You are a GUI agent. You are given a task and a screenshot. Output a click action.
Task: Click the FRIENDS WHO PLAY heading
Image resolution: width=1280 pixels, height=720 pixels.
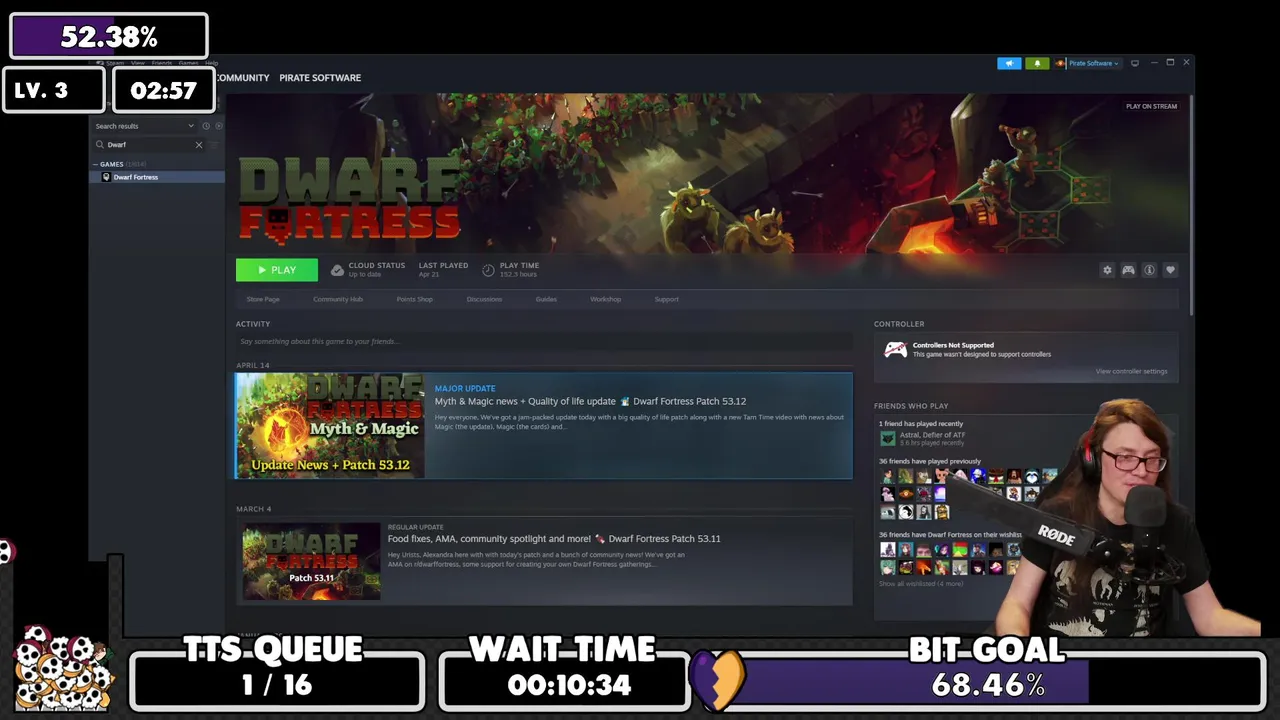click(911, 406)
